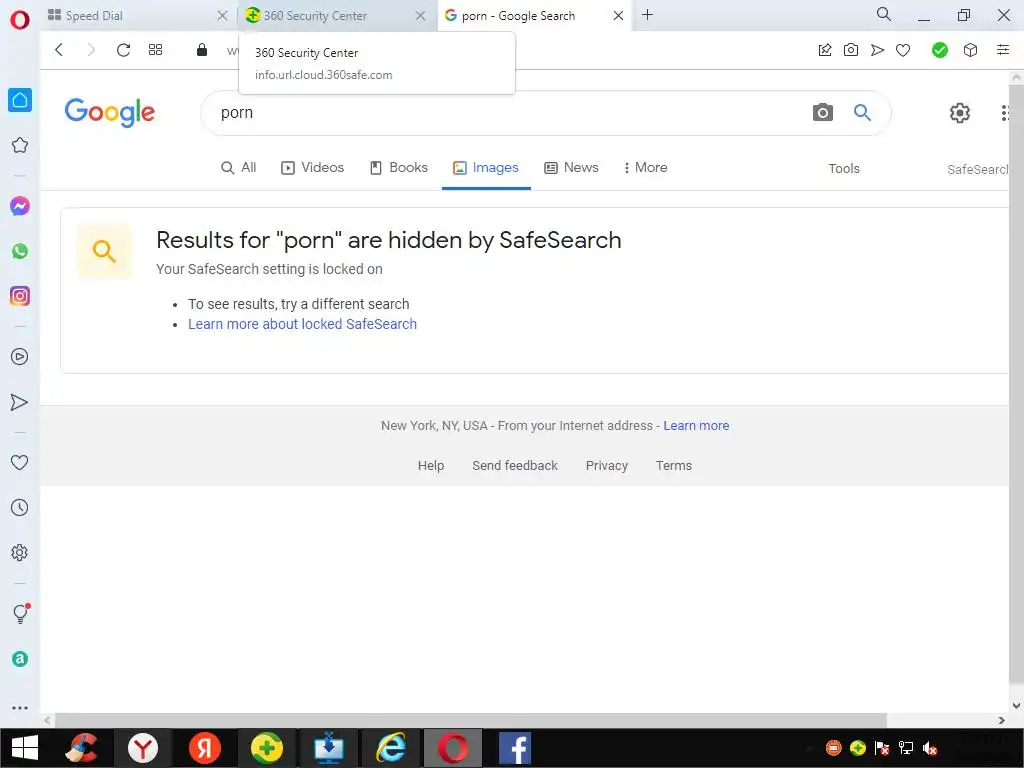
Task: Open the Home icon in Opera sidebar
Action: tap(20, 100)
